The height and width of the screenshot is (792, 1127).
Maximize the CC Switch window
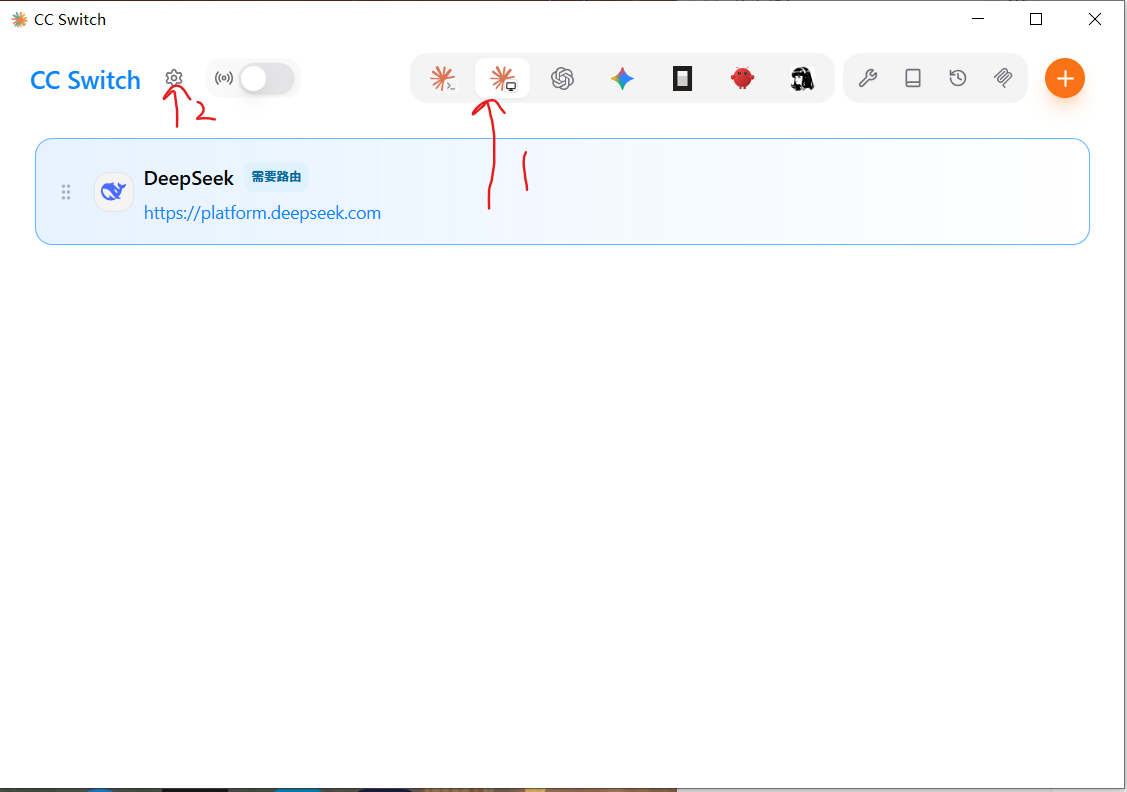[x=1036, y=19]
